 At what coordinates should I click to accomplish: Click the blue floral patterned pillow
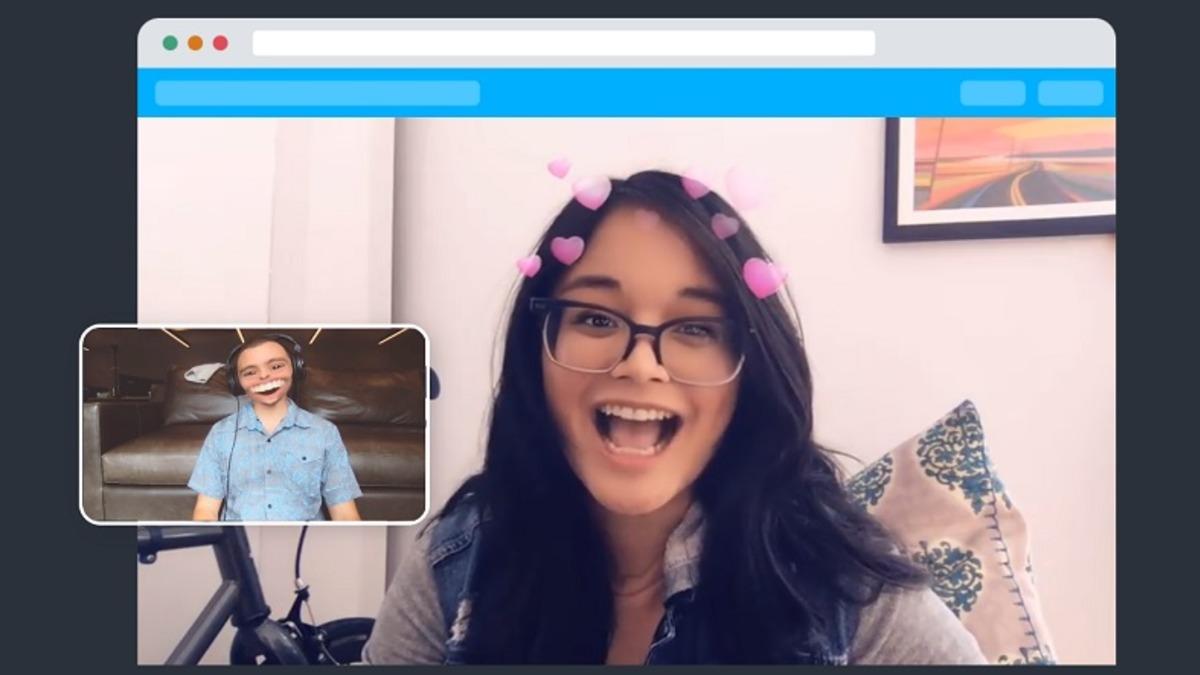(x=960, y=520)
